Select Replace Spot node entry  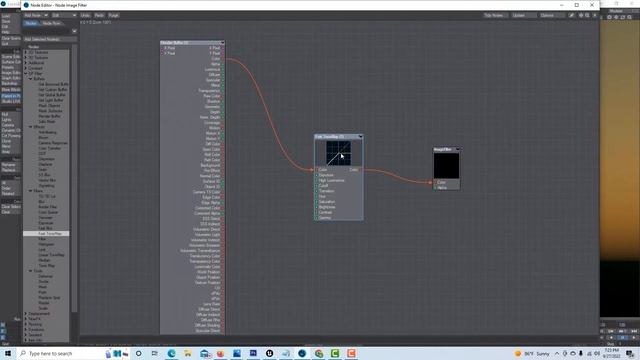(x=49, y=298)
